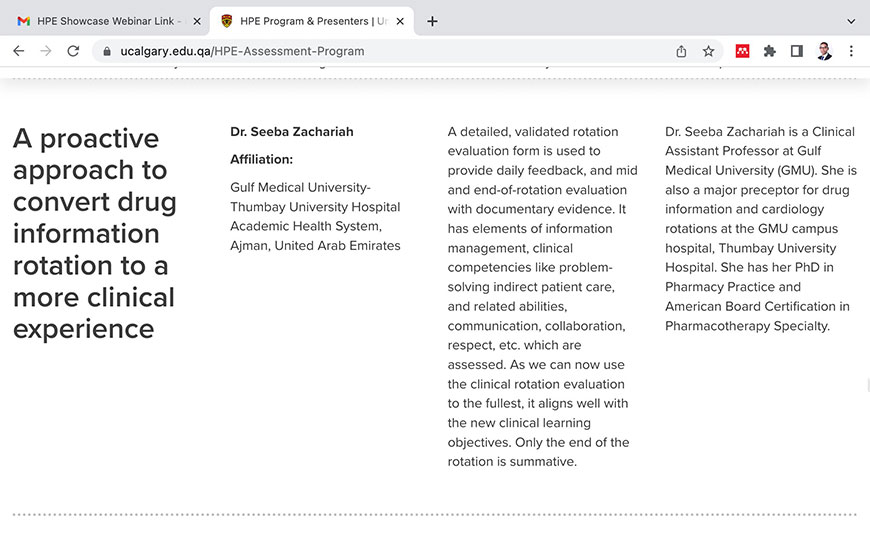This screenshot has height=544, width=870.
Task: Click 'Assistant Professor at Gulf' in bio
Action: (743, 151)
